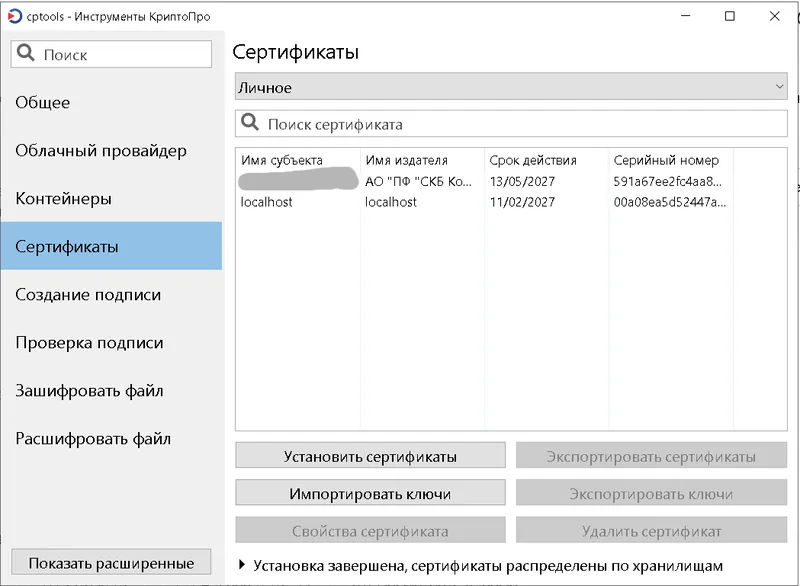Select the redacted subject certificate row

298,180
